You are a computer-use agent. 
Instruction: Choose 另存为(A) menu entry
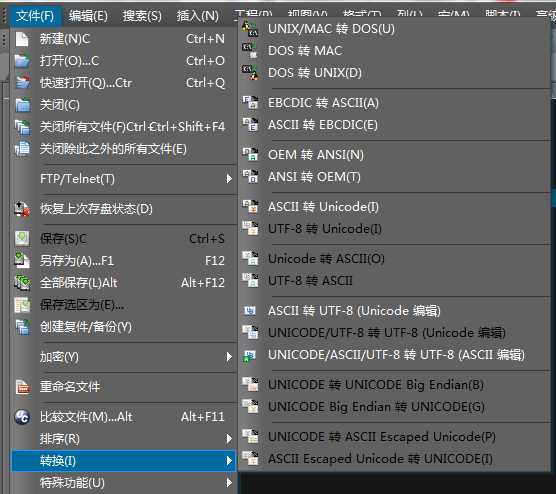pos(124,261)
